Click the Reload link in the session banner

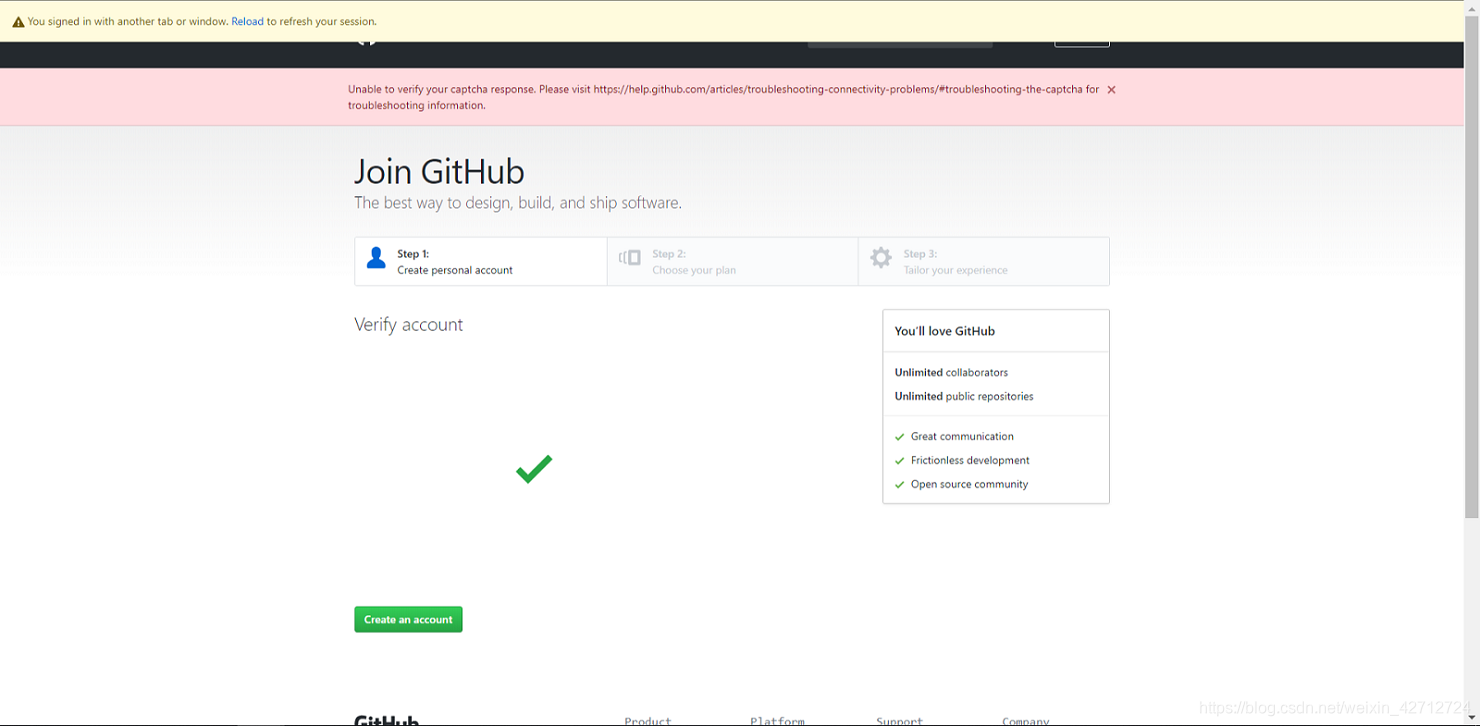[247, 21]
